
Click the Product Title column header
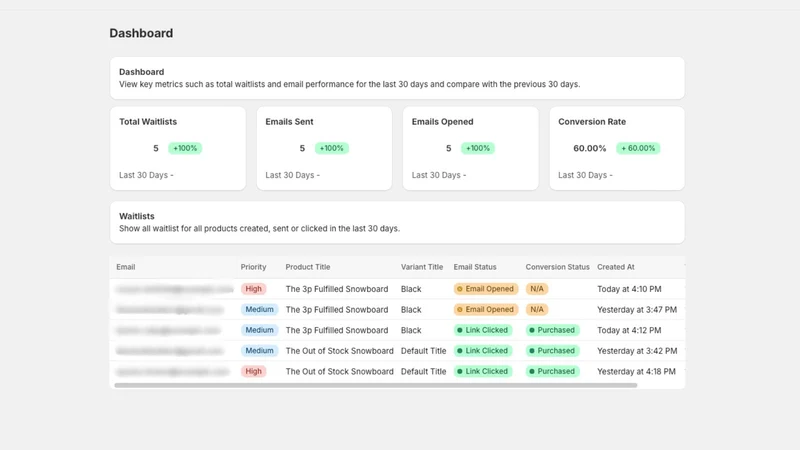(308, 267)
